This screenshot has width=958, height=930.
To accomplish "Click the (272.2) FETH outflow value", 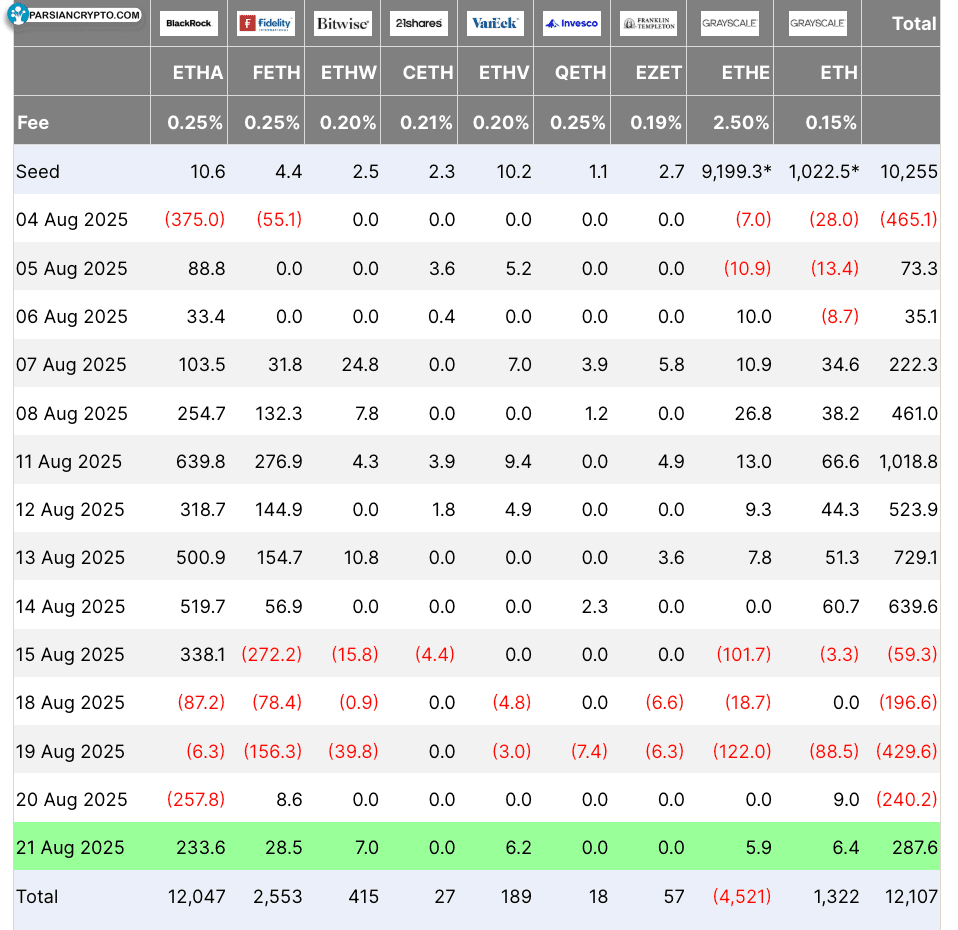I will (272, 654).
